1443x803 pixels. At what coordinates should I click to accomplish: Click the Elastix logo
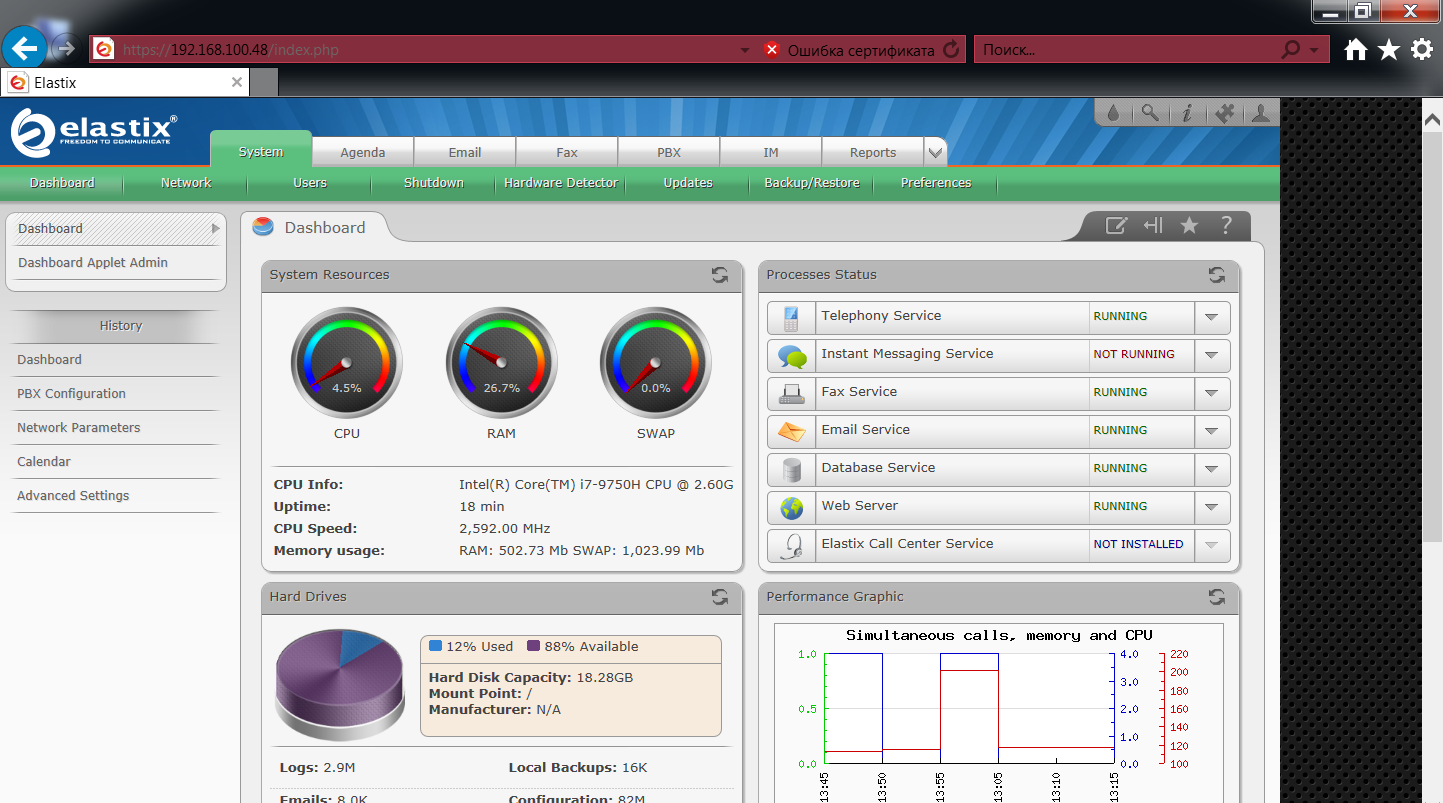pos(94,131)
